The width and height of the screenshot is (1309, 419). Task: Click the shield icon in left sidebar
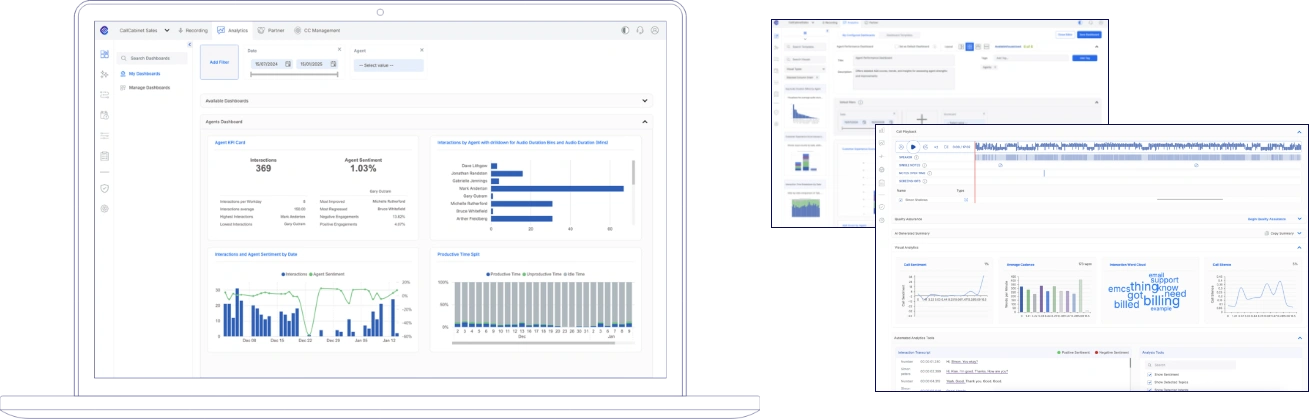pyautogui.click(x=104, y=188)
